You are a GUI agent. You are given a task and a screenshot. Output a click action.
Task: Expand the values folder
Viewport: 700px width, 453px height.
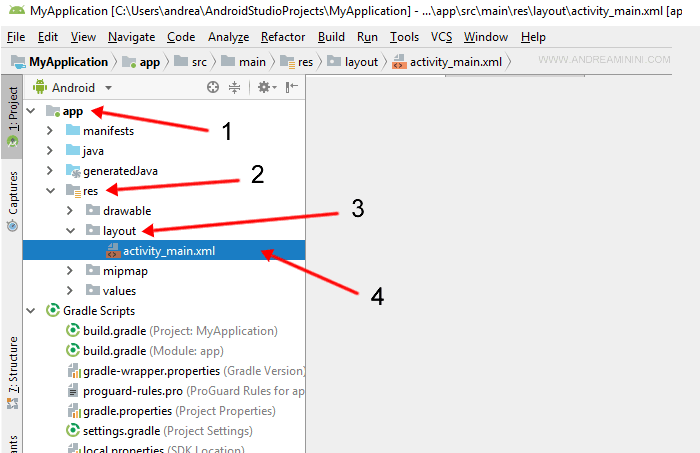(70, 291)
